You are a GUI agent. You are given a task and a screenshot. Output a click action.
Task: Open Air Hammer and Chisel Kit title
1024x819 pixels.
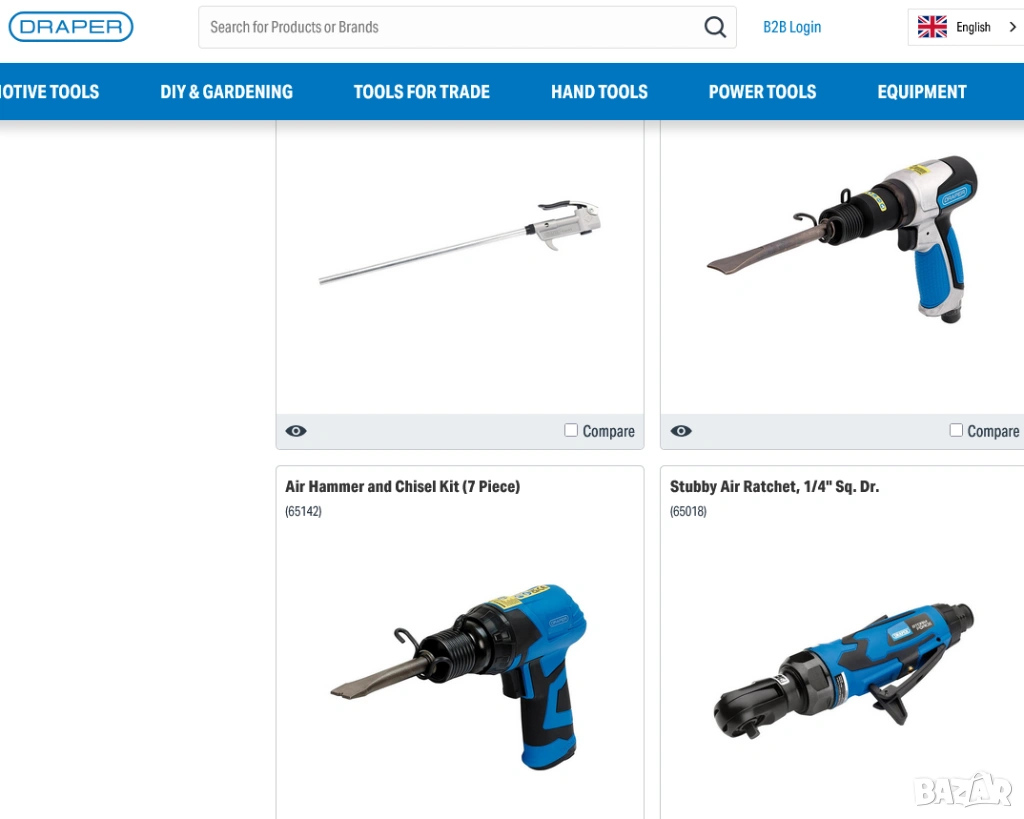[402, 487]
